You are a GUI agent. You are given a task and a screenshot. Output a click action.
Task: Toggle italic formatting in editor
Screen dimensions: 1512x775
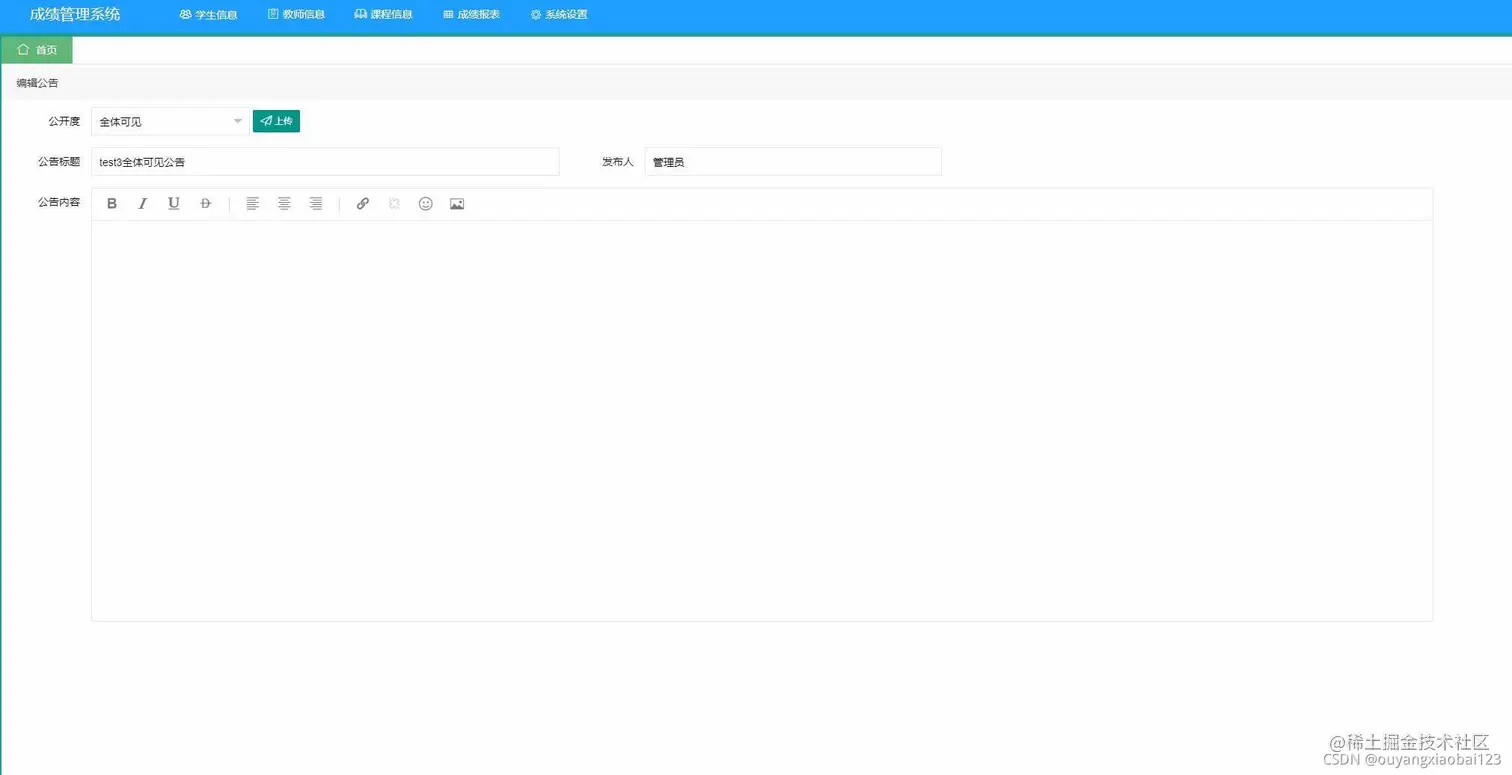143,204
